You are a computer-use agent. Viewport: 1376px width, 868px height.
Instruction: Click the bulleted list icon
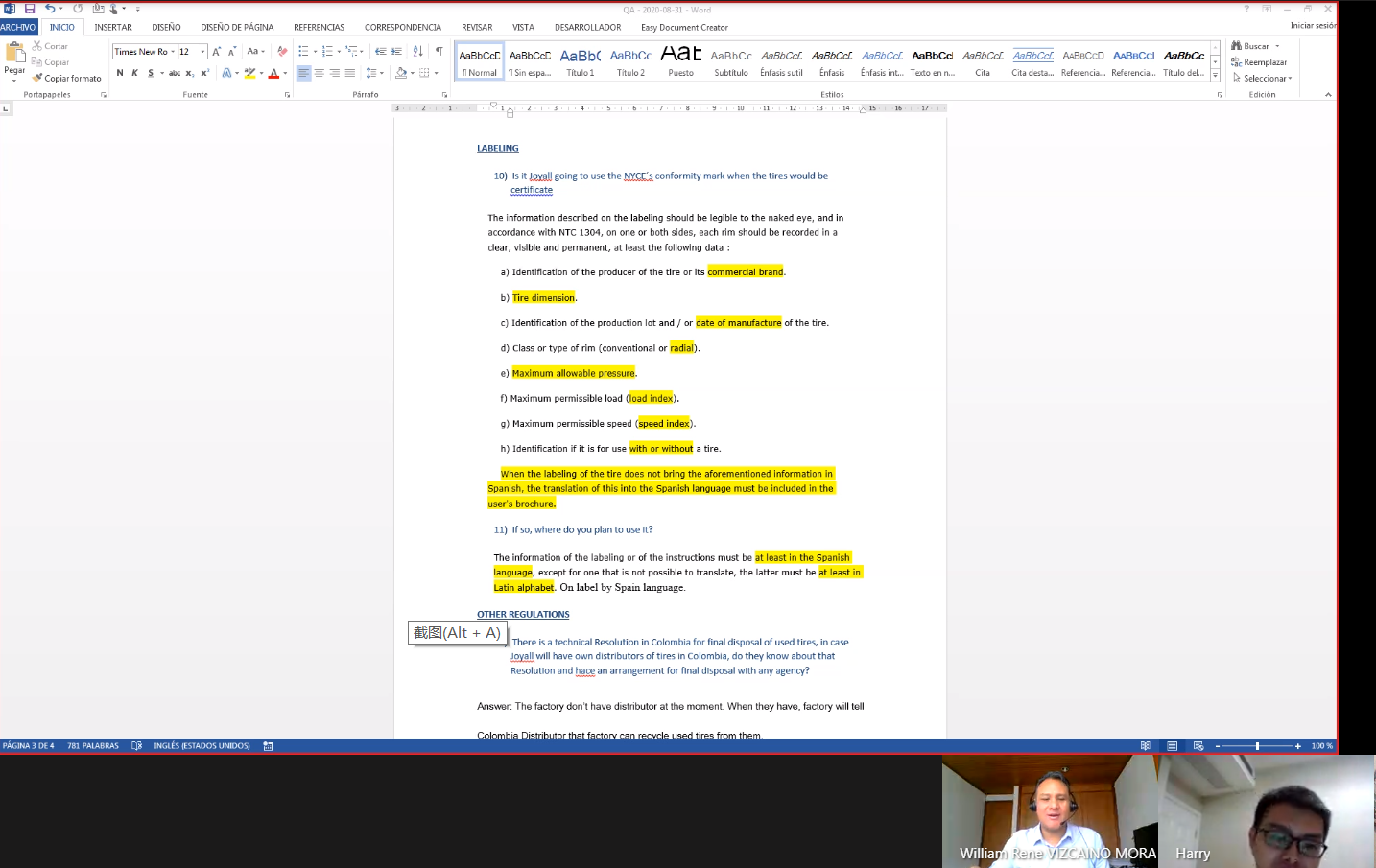tap(303, 52)
